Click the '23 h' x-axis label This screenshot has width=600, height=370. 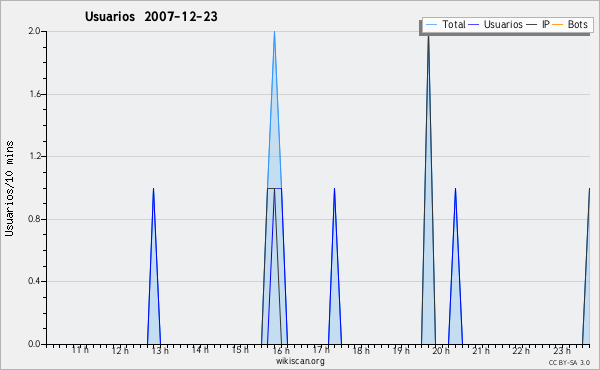[x=562, y=350]
